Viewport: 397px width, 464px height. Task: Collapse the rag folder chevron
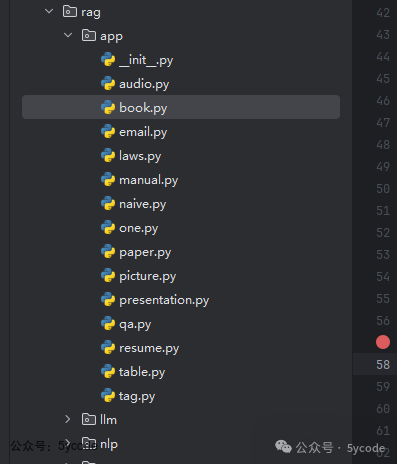coord(49,12)
